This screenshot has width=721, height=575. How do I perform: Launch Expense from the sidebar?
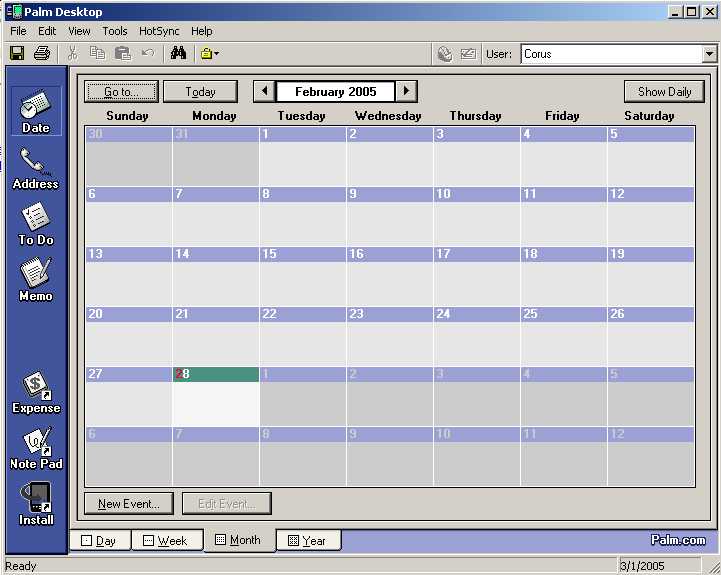point(36,392)
